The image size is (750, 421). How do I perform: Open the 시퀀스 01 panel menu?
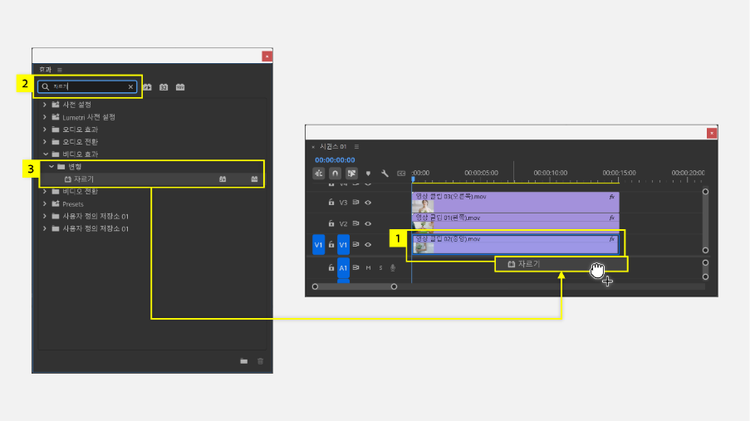pos(356,147)
